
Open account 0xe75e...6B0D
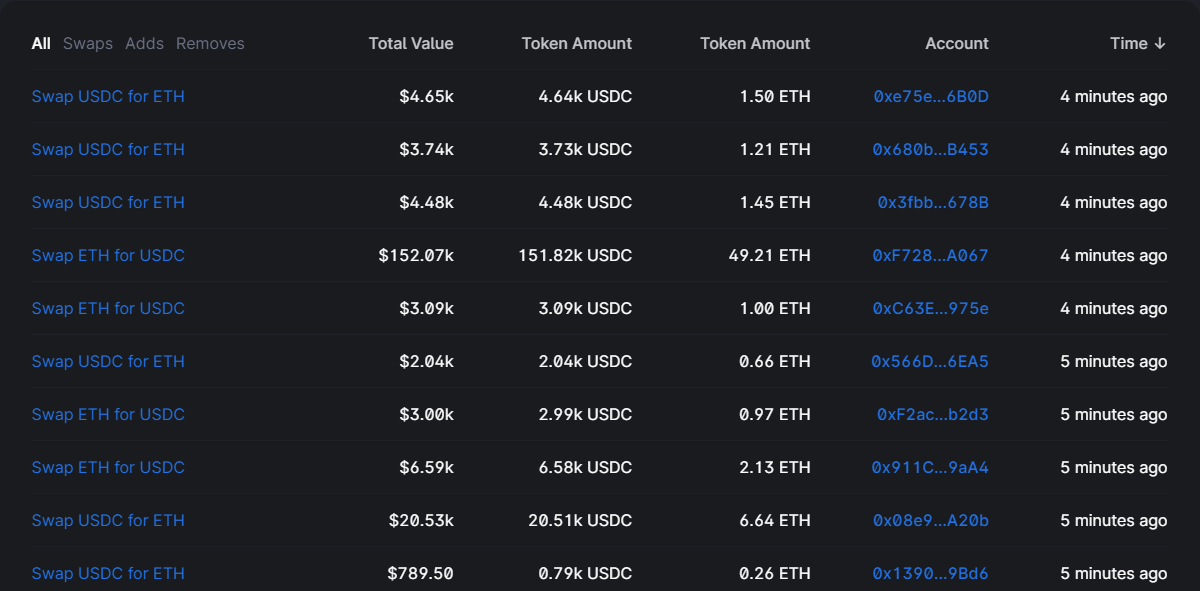931,96
